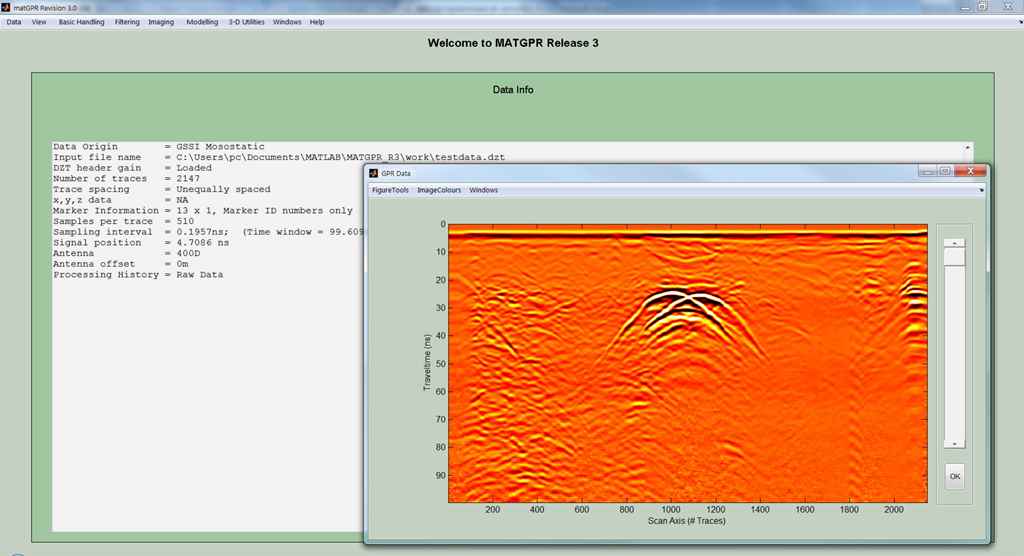
Task: Click the main menu bar overflow arrow
Action: click(1021, 22)
